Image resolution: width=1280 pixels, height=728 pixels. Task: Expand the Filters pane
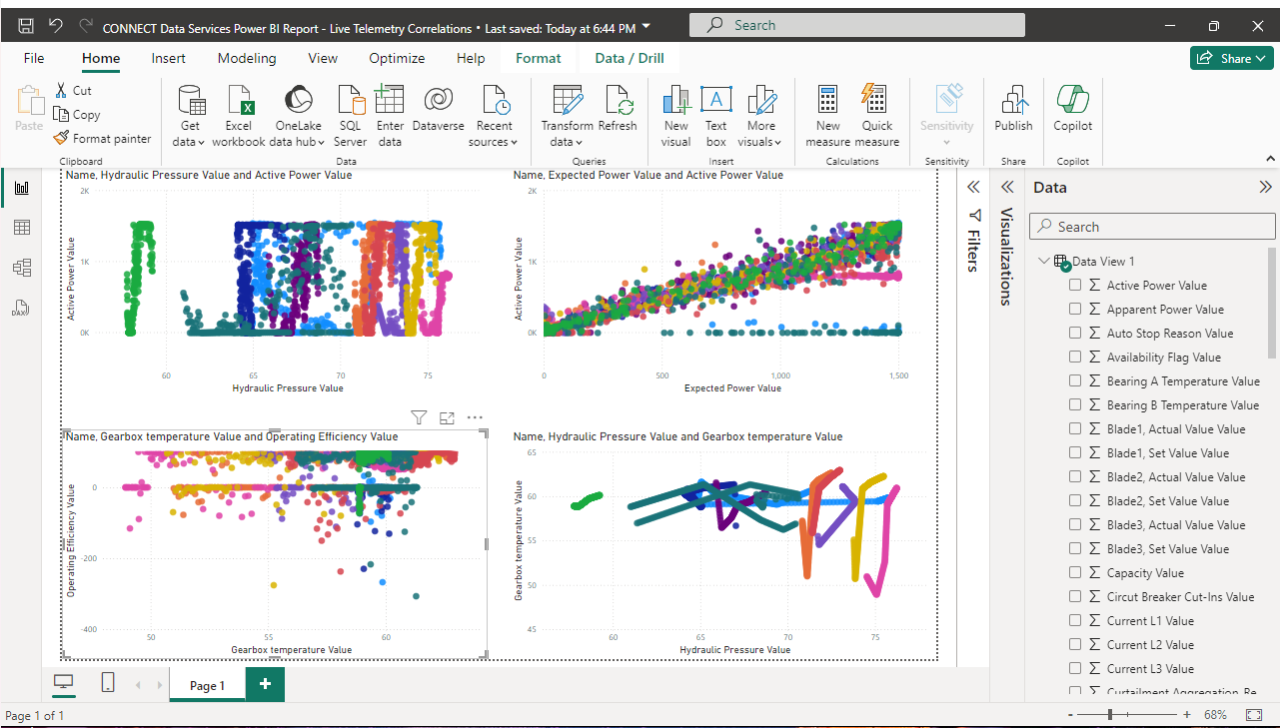(x=973, y=187)
